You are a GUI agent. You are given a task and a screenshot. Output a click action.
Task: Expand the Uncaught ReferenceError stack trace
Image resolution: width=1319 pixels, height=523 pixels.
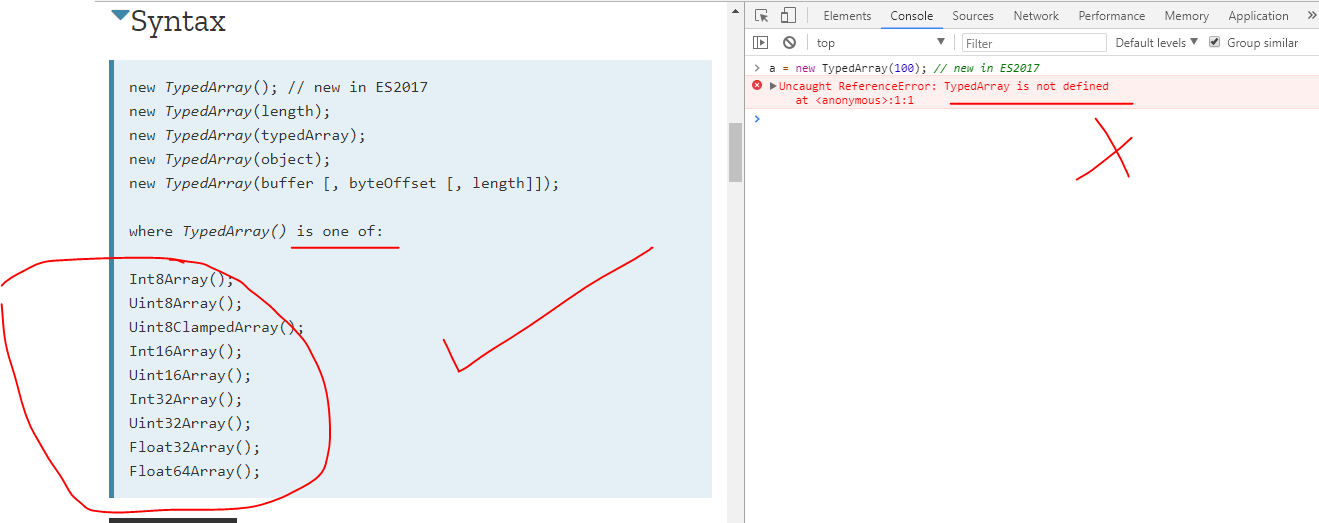coord(773,86)
